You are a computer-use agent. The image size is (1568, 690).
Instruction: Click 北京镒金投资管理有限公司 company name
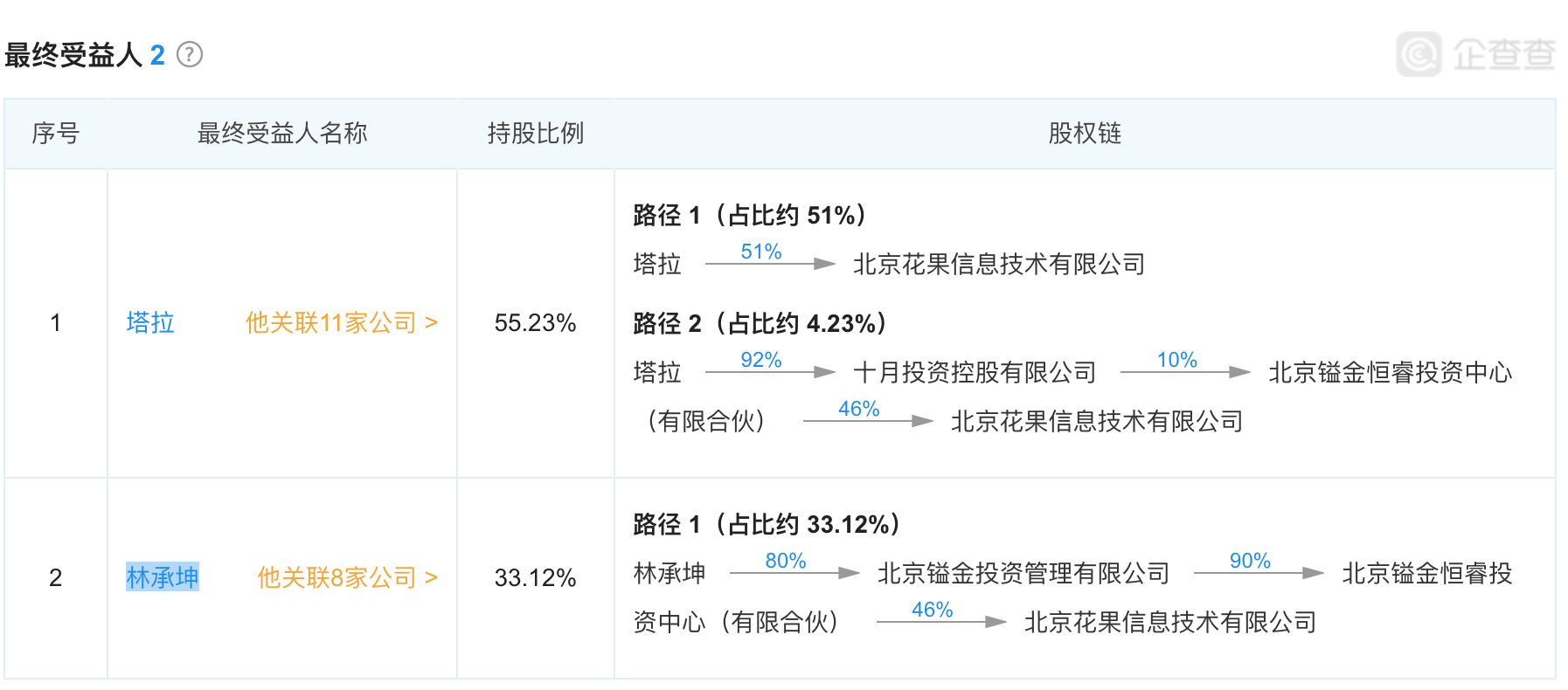click(1023, 574)
